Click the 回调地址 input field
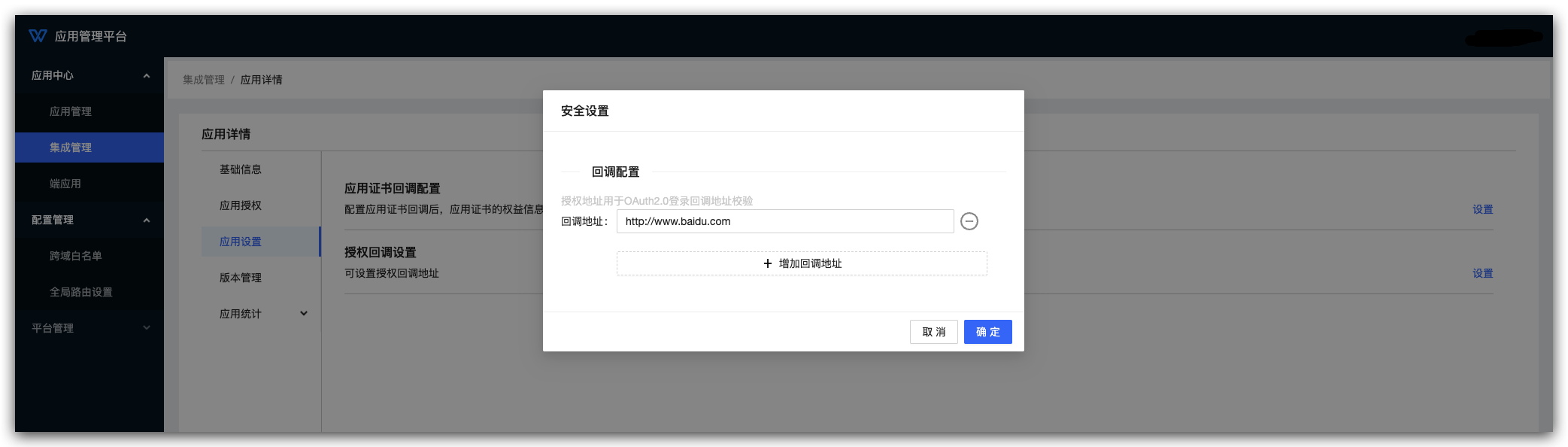Screen dimensions: 1568x447 coord(785,221)
